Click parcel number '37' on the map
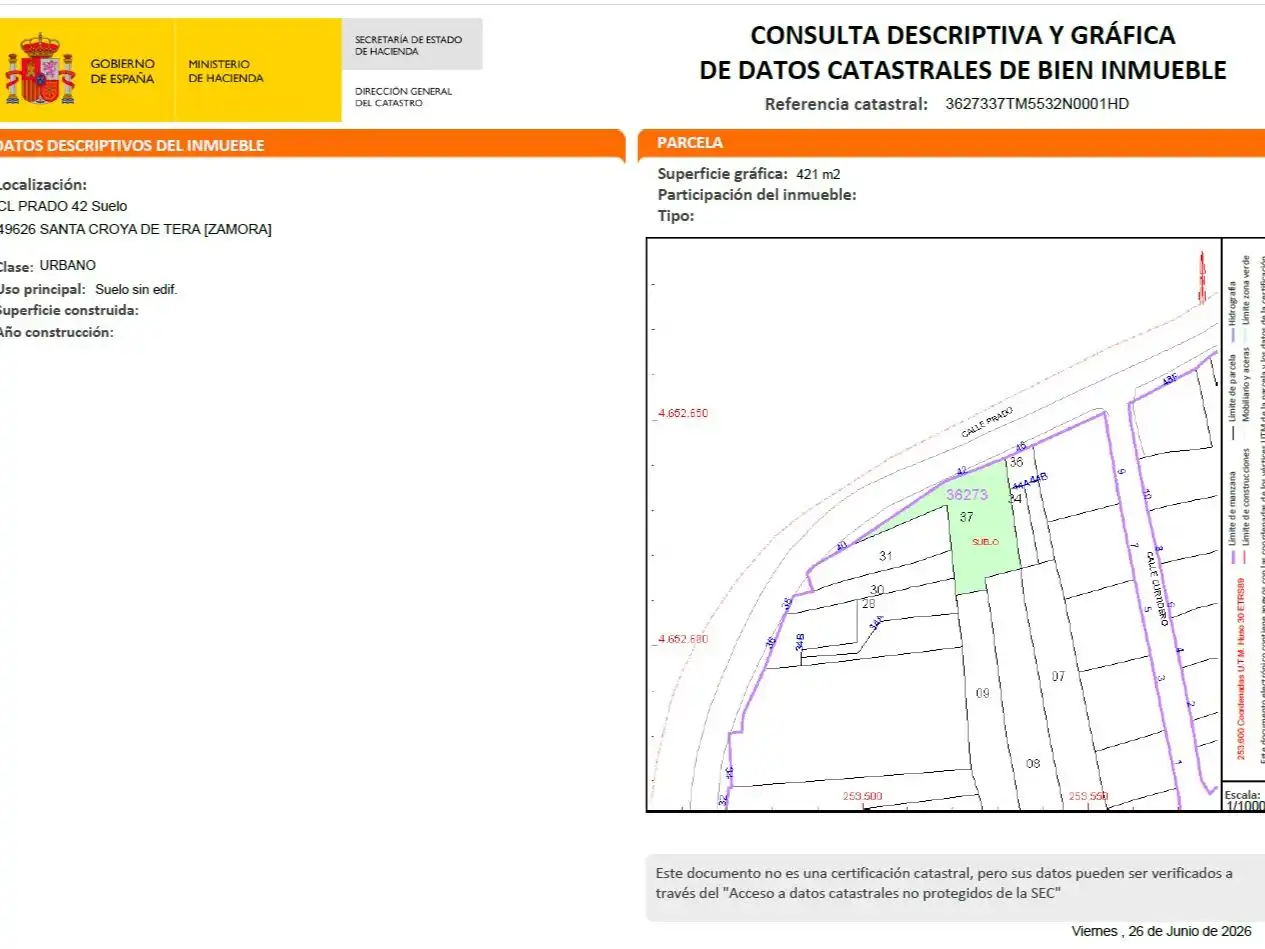 (x=966, y=517)
